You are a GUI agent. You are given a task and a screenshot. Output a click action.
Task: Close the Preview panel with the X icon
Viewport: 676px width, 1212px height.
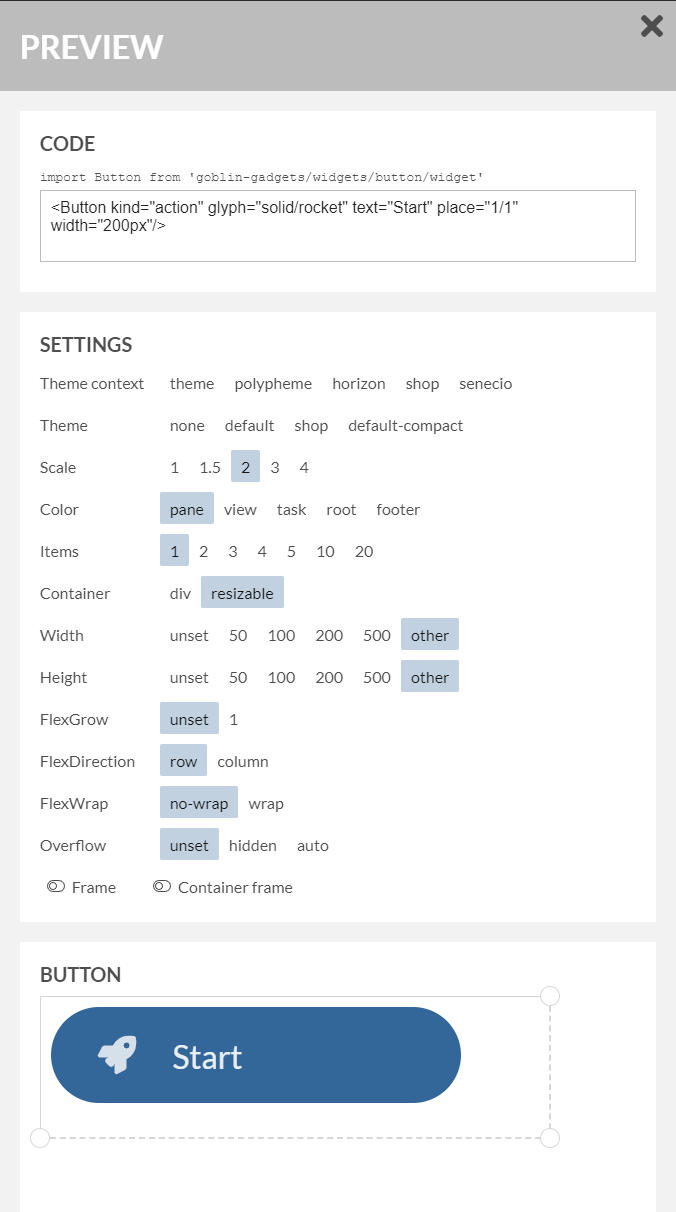pyautogui.click(x=652, y=26)
